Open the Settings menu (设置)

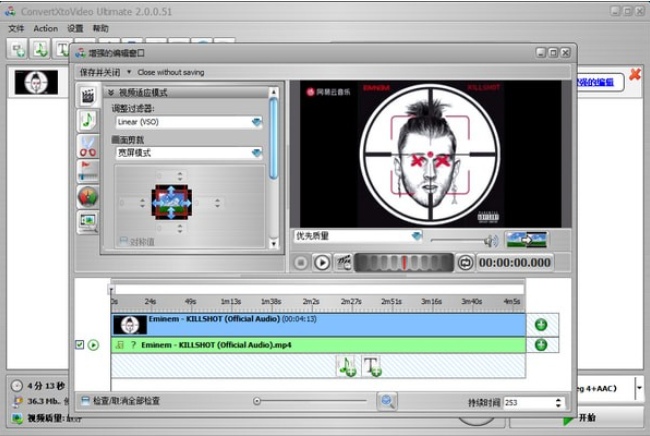[x=75, y=29]
